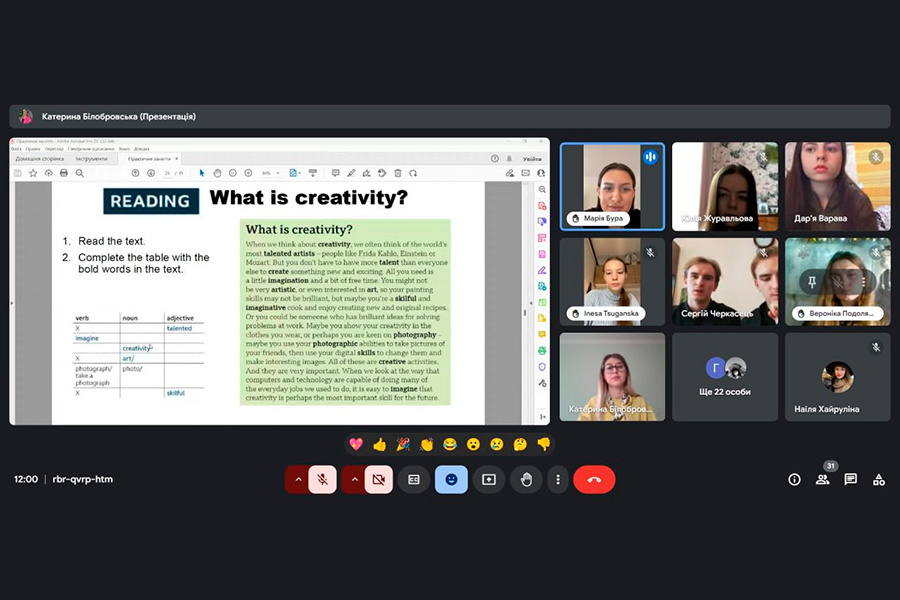Open Довідка menu in shared Acrobat window

141,149
